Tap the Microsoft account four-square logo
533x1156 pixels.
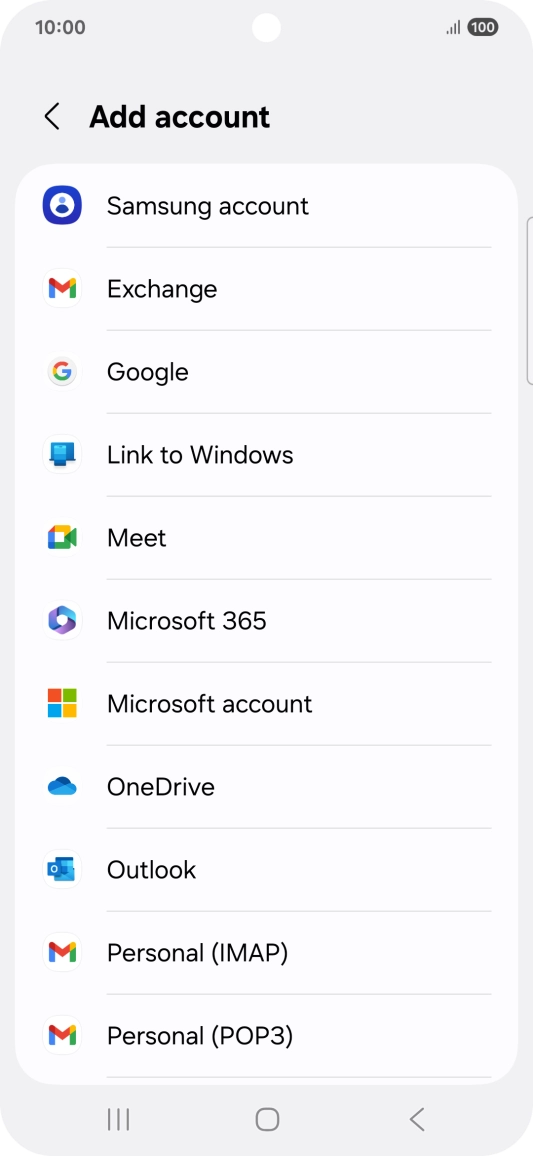(62, 703)
